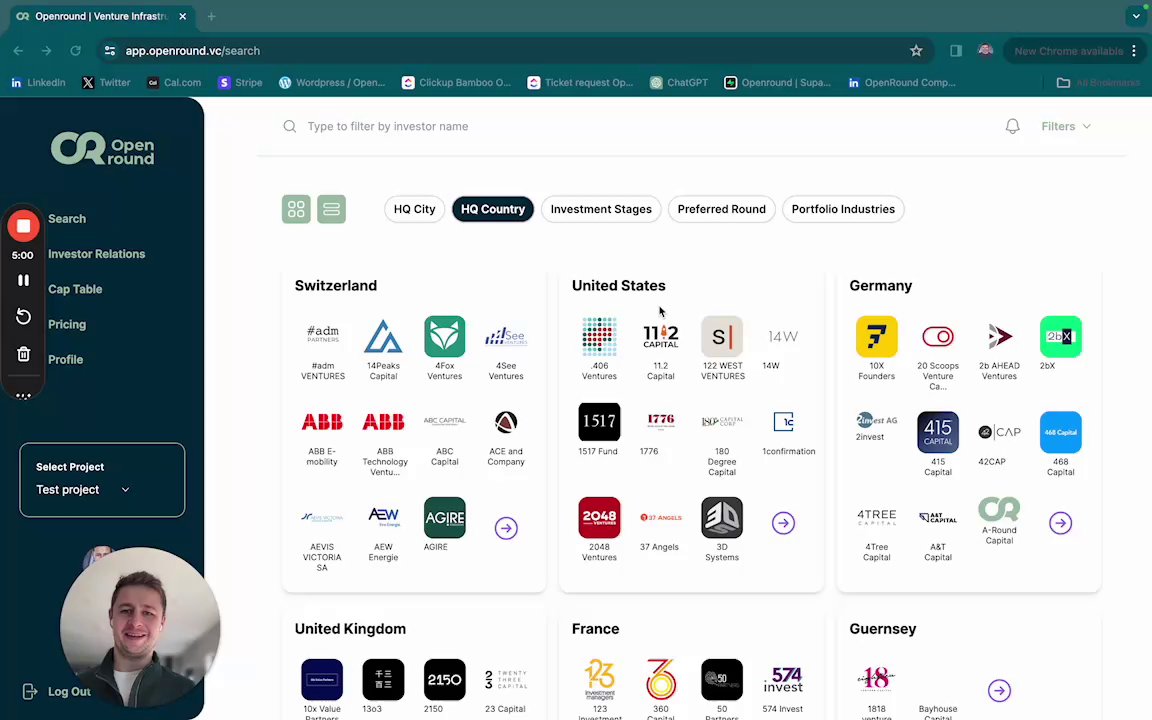Open the 574 Invest logo
Viewport: 1152px width, 720px height.
pos(783,680)
